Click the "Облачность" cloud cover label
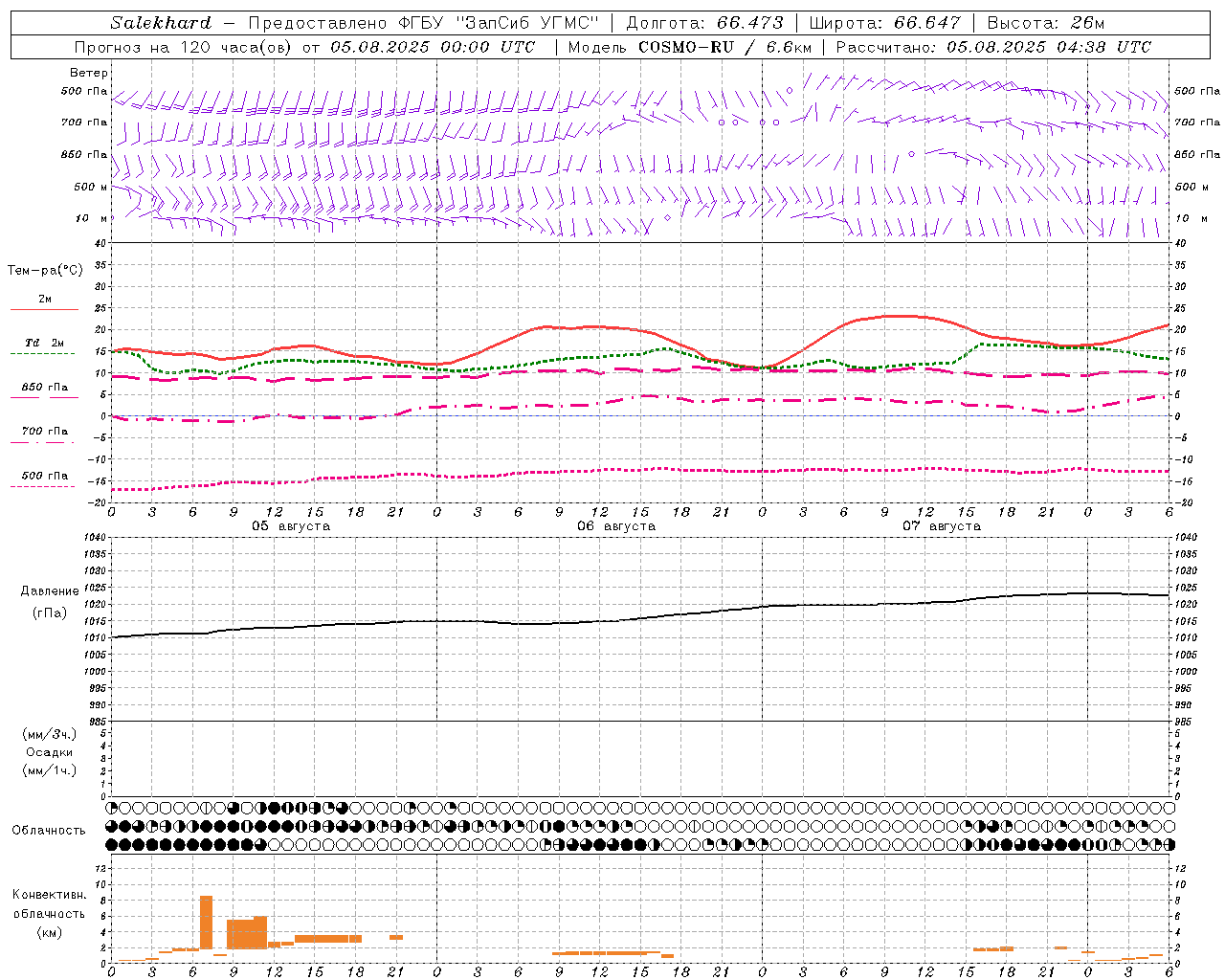Viewport: 1225px width, 980px height. coord(49,831)
